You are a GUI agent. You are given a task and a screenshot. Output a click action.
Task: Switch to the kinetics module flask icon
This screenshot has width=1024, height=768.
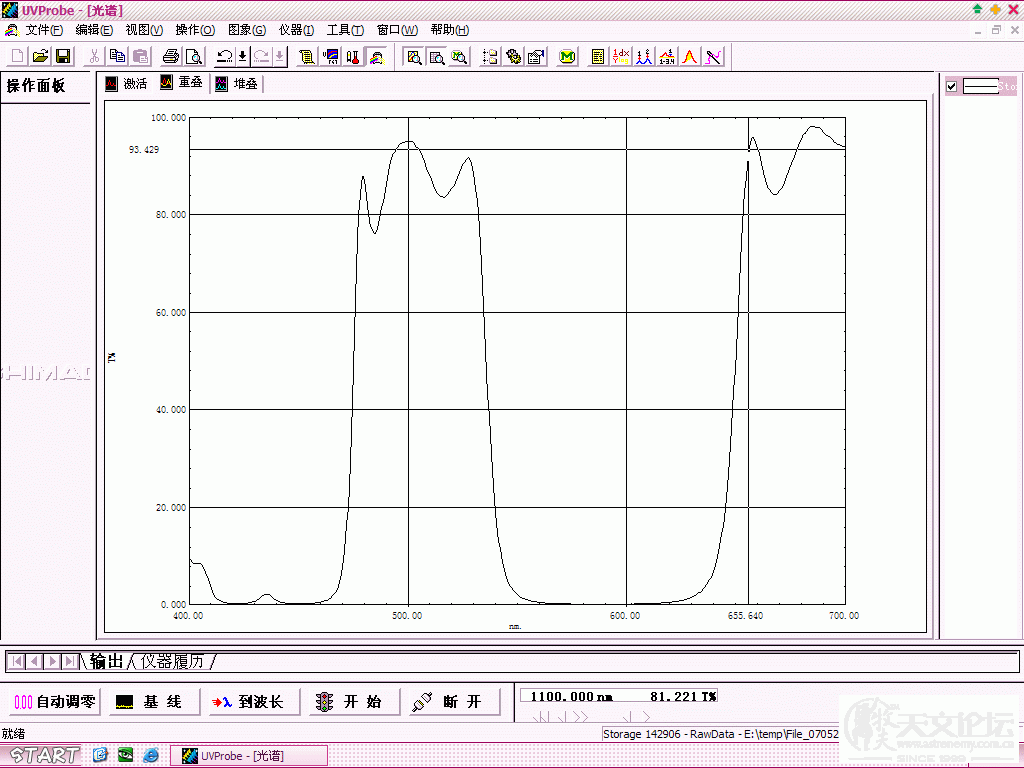pos(353,56)
